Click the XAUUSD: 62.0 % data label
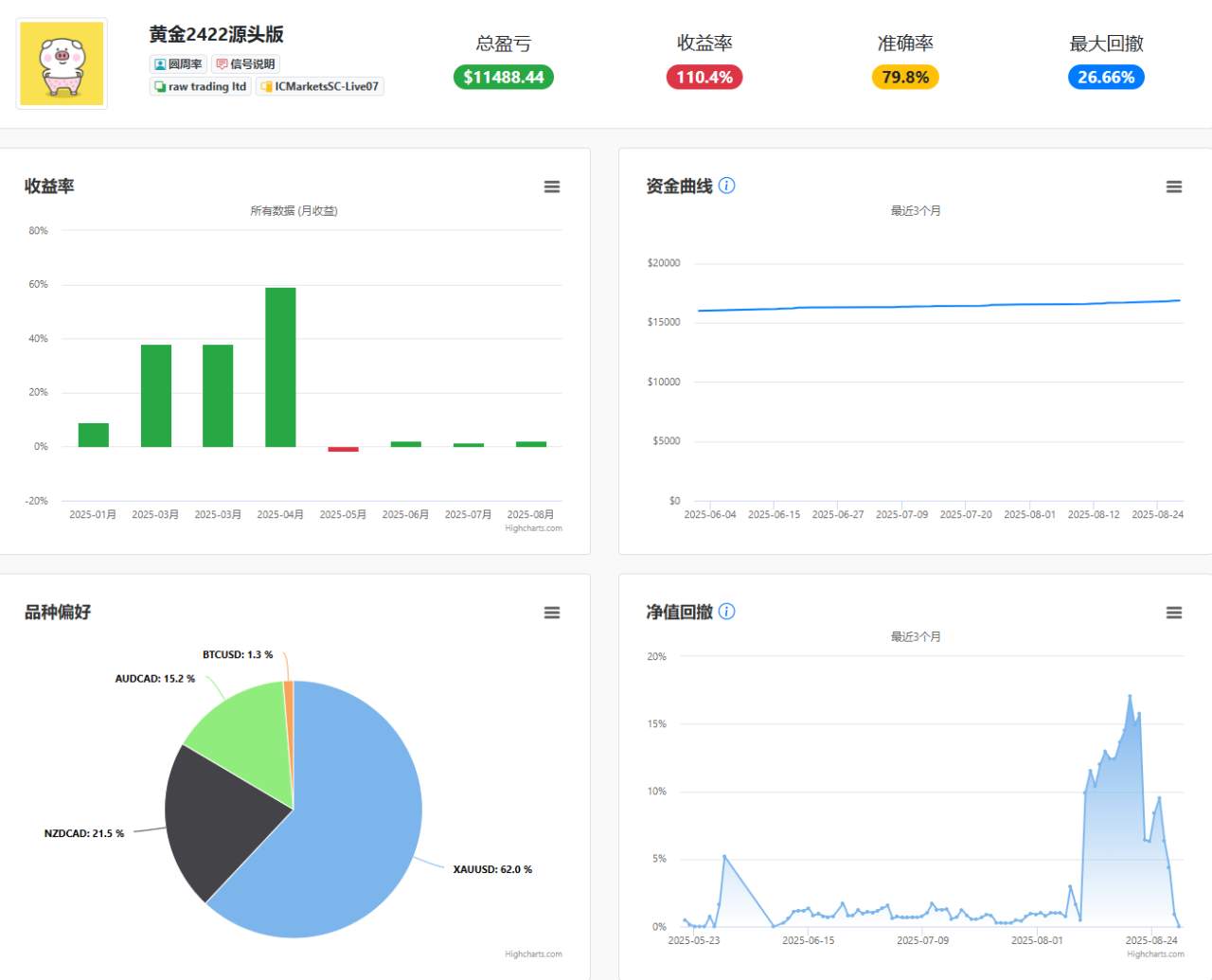The image size is (1212, 980). pyautogui.click(x=492, y=869)
